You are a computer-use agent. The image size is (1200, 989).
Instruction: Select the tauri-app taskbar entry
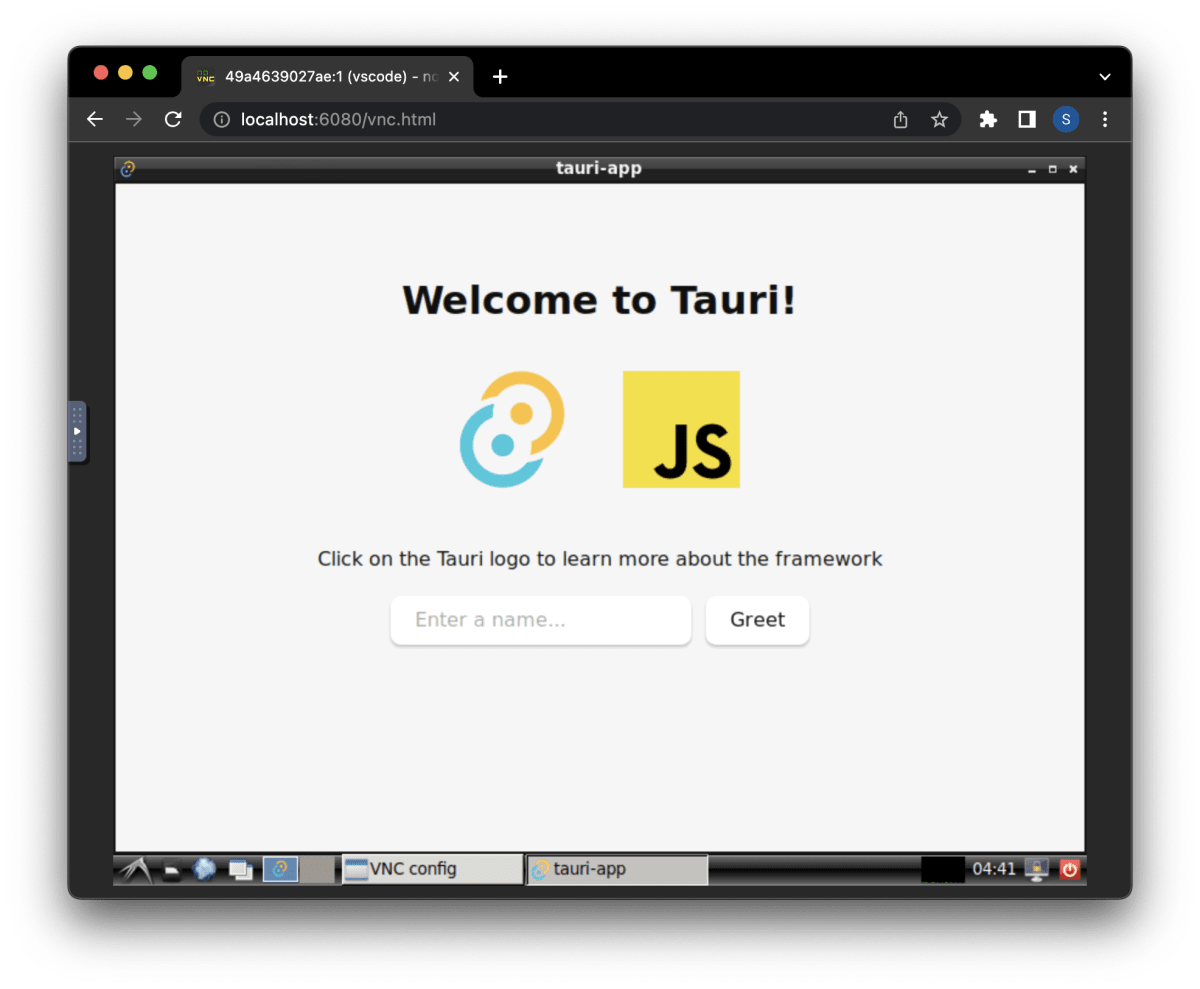617,870
